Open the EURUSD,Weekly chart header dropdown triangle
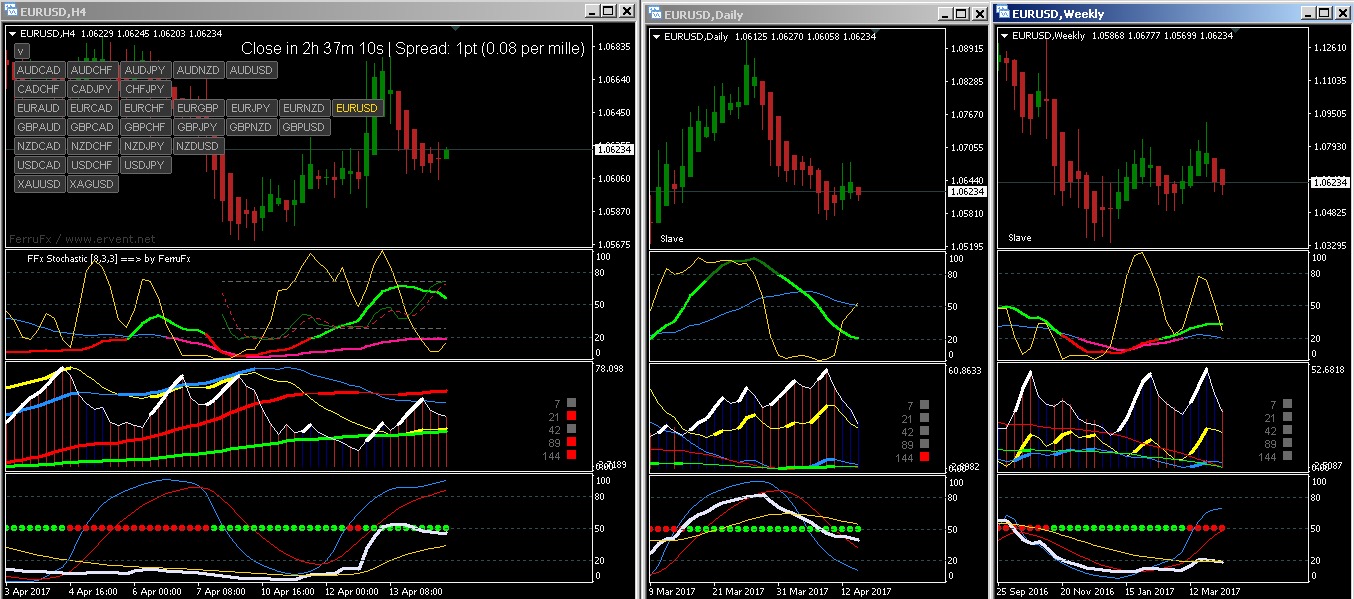1354x599 pixels. pyautogui.click(x=1004, y=36)
